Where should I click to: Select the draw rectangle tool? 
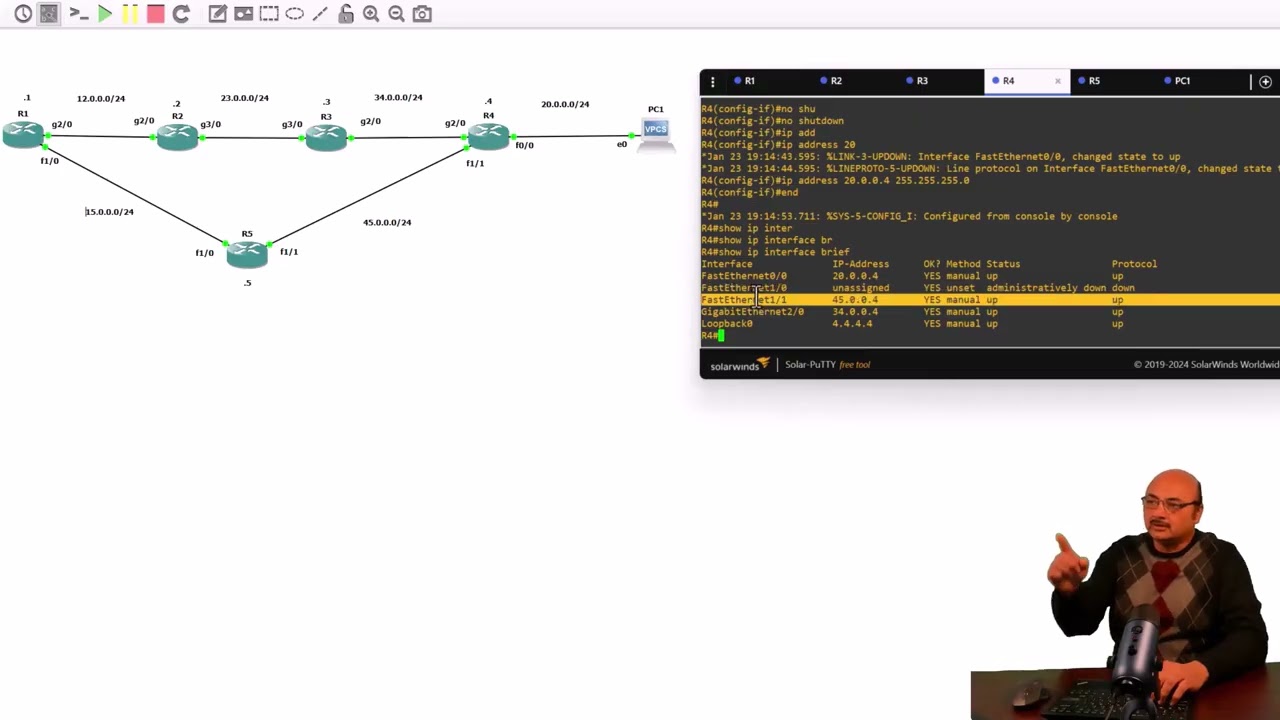pyautogui.click(x=269, y=14)
